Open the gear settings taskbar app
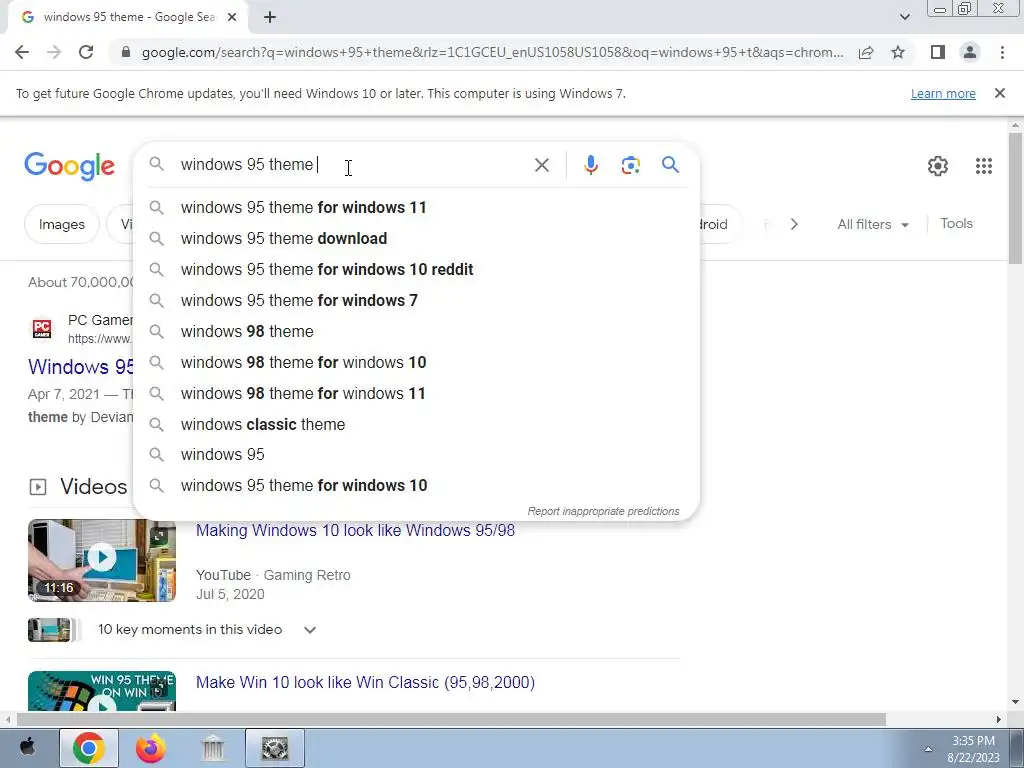Viewport: 1024px width, 768px height. pyautogui.click(x=275, y=748)
